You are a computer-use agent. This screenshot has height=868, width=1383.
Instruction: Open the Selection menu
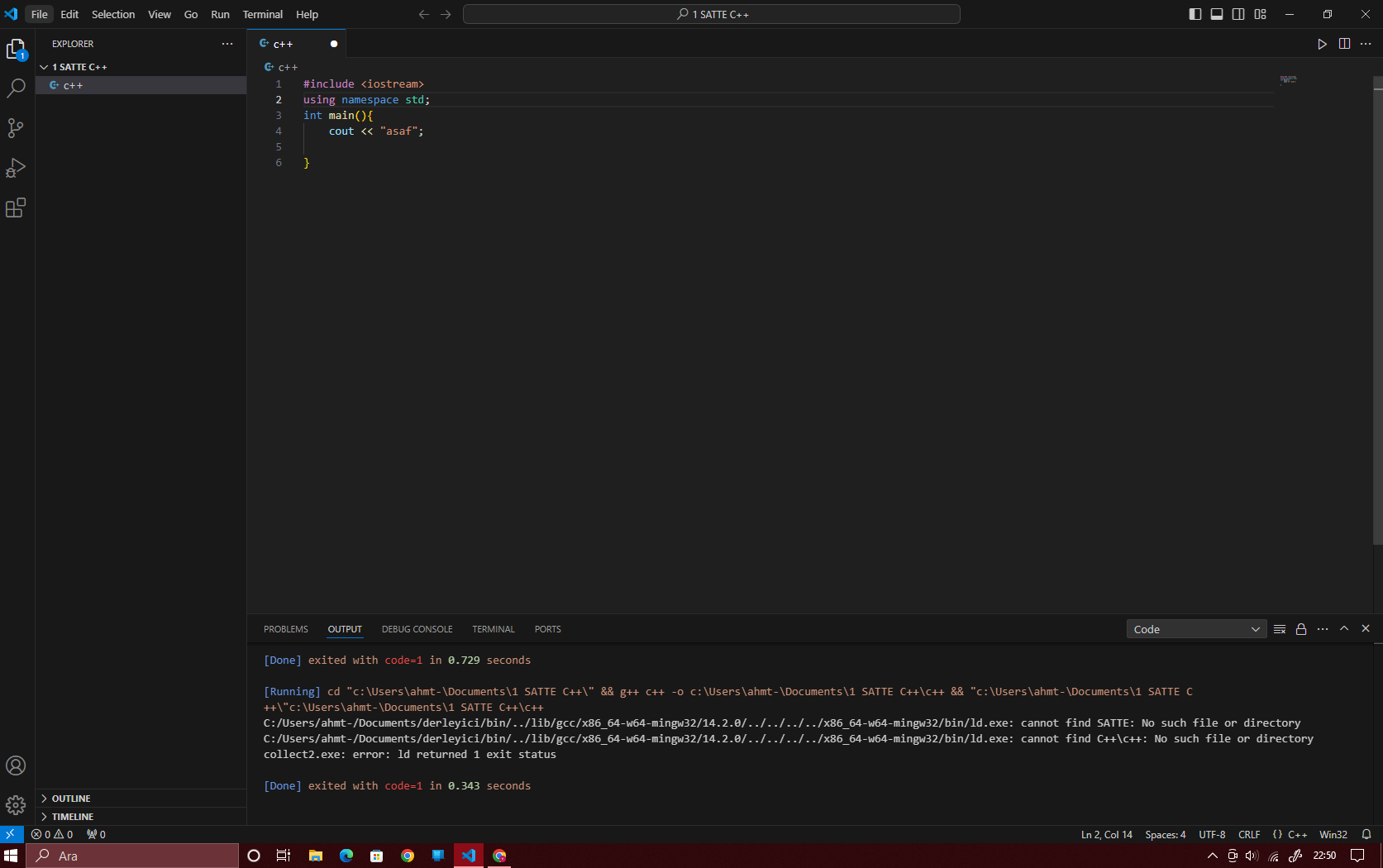[x=113, y=14]
